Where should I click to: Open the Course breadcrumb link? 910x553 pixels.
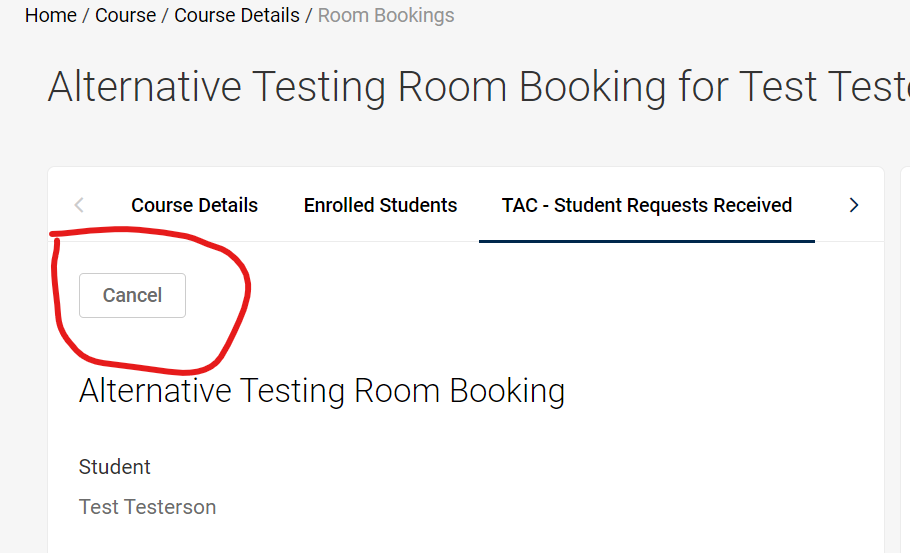[125, 15]
